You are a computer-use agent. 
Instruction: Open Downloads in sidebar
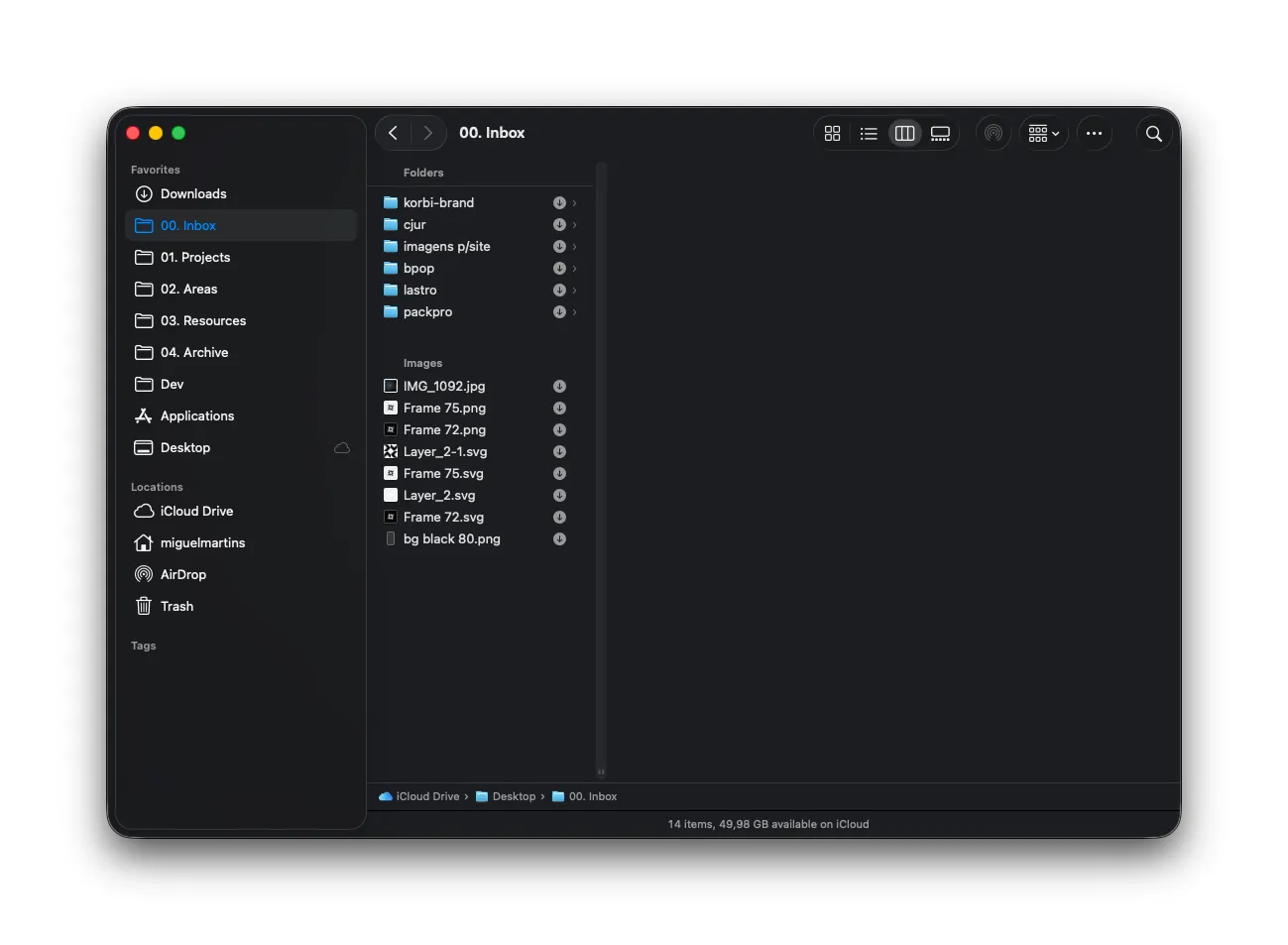[241, 193]
